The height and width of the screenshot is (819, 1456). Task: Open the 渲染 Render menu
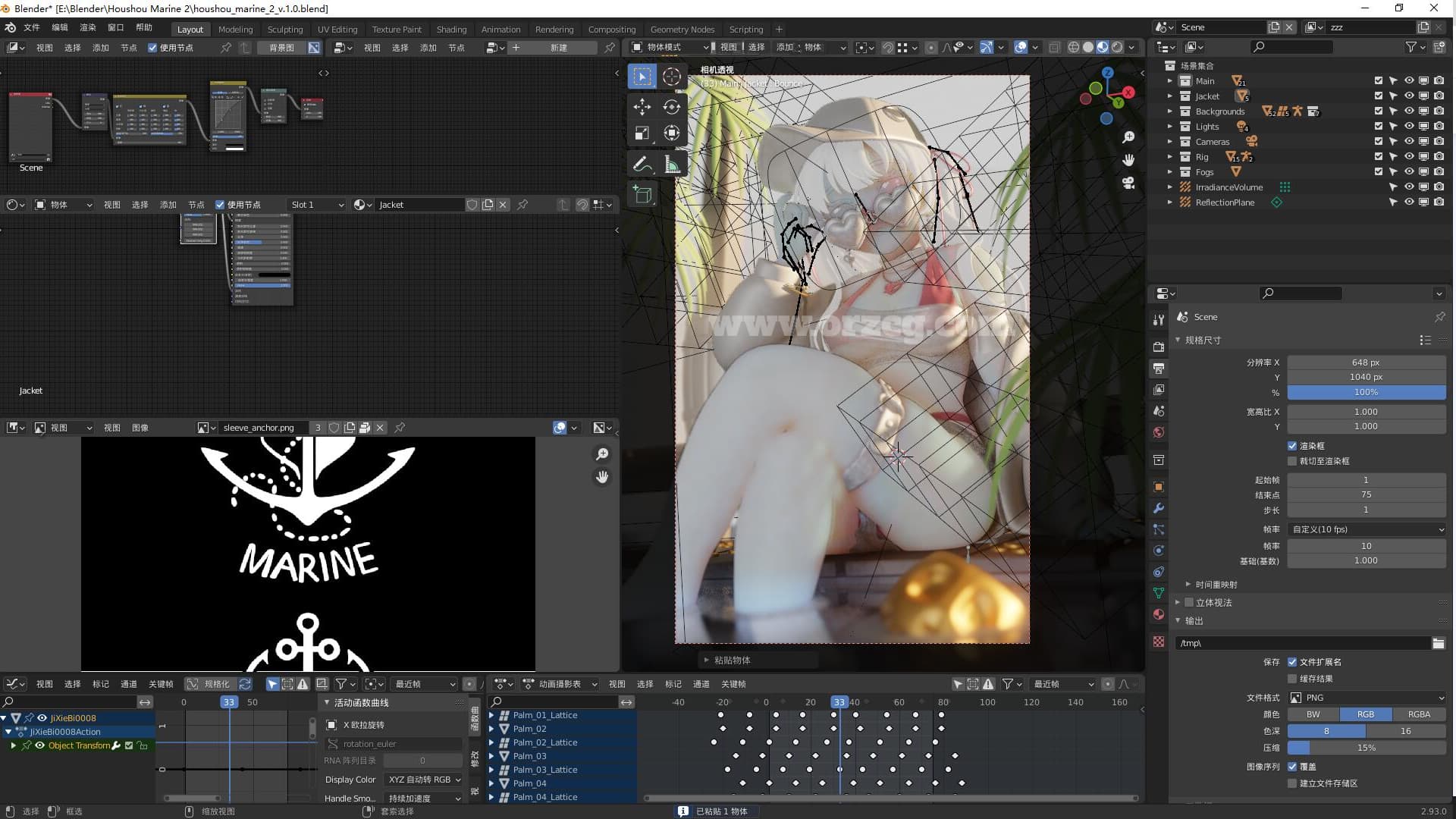(x=88, y=27)
